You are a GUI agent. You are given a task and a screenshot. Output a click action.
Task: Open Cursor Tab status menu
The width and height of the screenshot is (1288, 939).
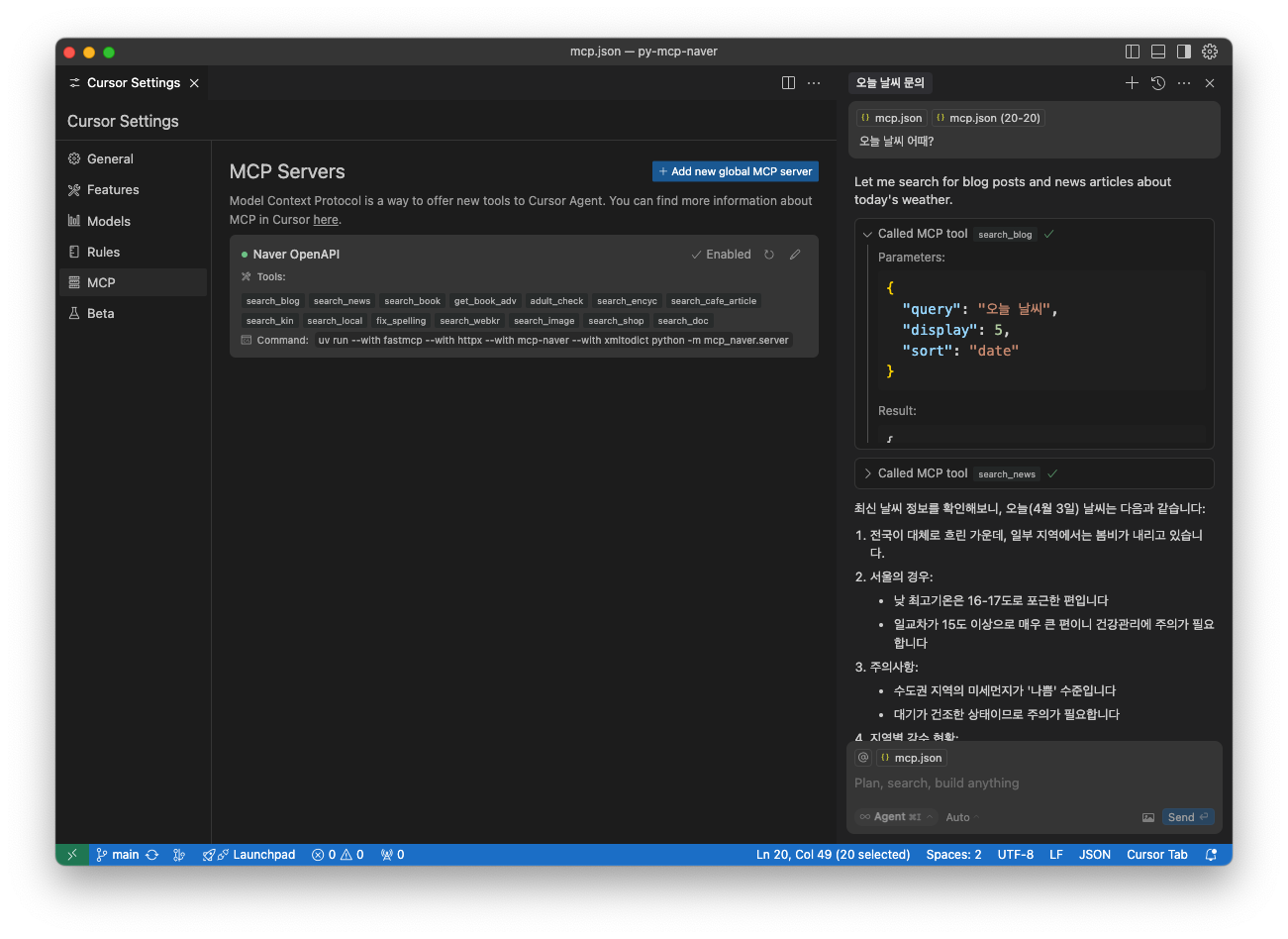pyautogui.click(x=1156, y=855)
